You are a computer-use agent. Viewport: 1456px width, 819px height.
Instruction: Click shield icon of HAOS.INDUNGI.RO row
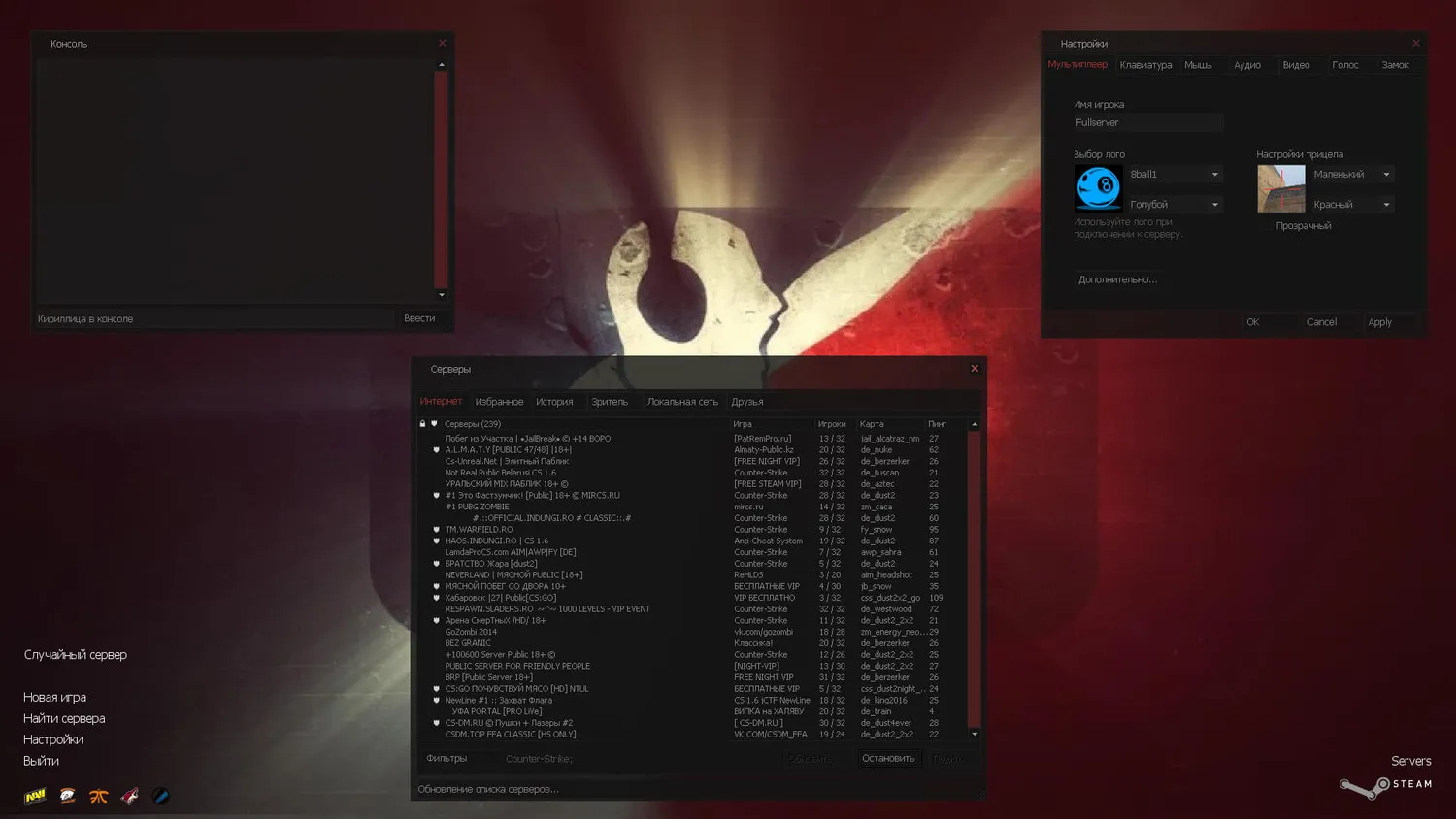[x=436, y=541]
